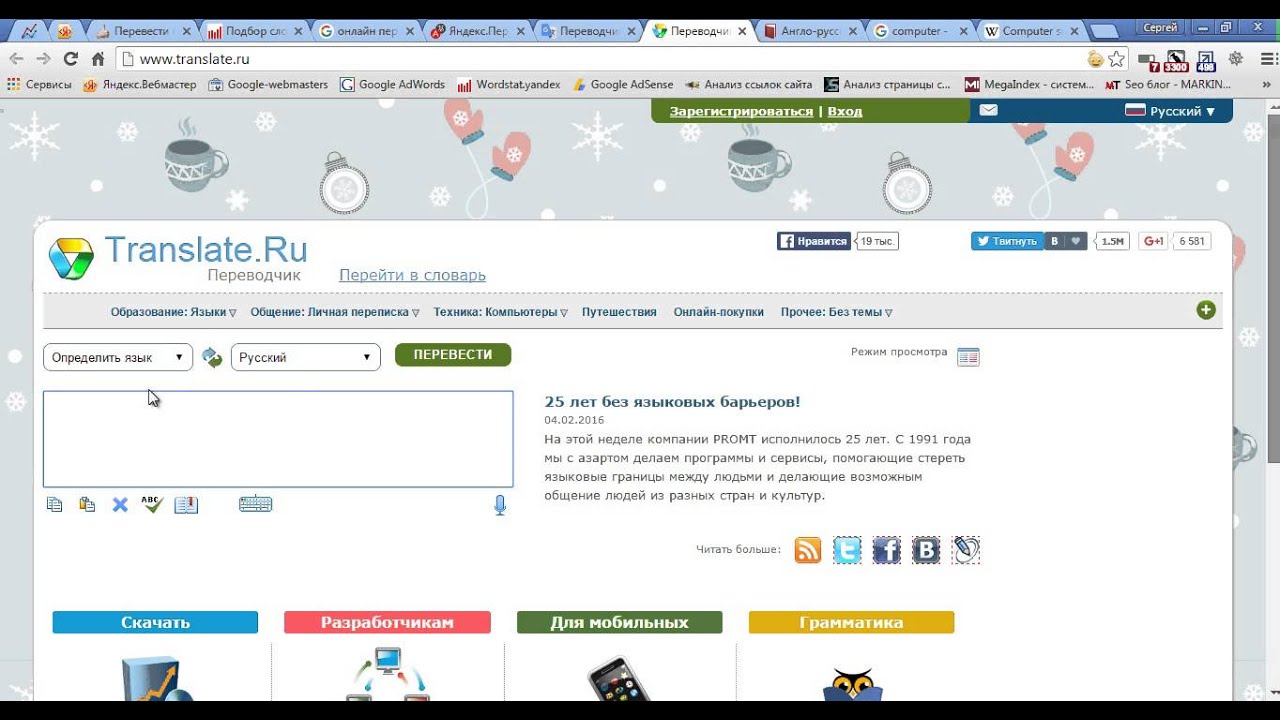This screenshot has height=720, width=1280.
Task: Click the Вход login link
Action: (x=845, y=111)
